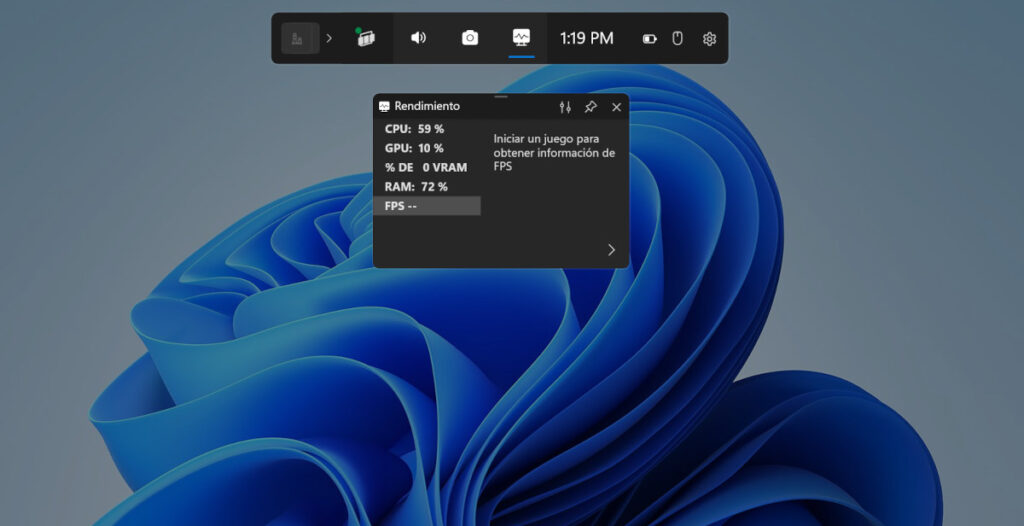Open the Capture widget camera icon
This screenshot has height=526, width=1024.
(x=470, y=38)
